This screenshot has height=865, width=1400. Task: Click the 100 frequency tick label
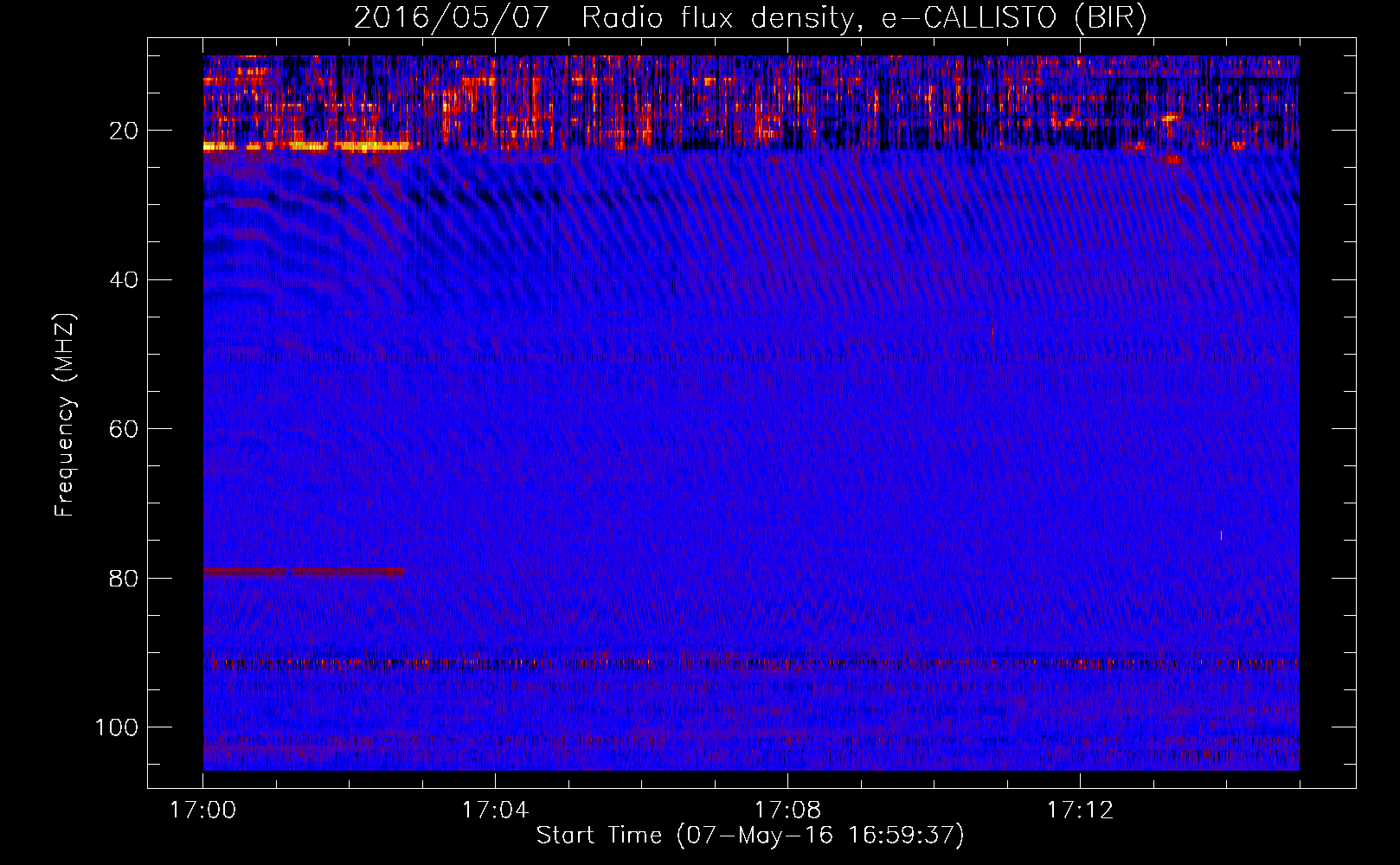[118, 727]
